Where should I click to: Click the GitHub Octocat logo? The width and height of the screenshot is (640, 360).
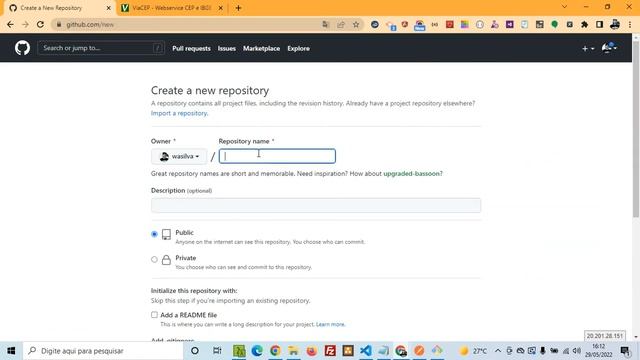22,48
